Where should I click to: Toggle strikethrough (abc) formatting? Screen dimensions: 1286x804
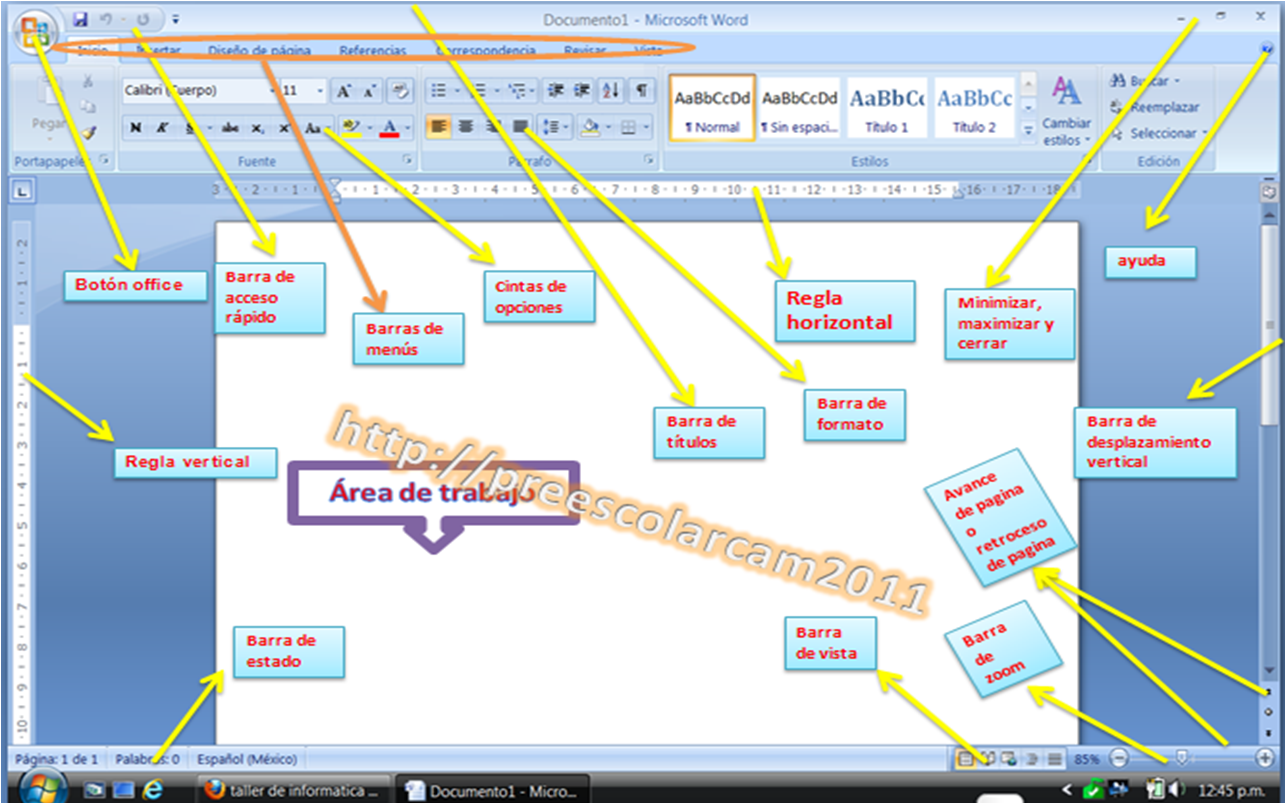[230, 127]
